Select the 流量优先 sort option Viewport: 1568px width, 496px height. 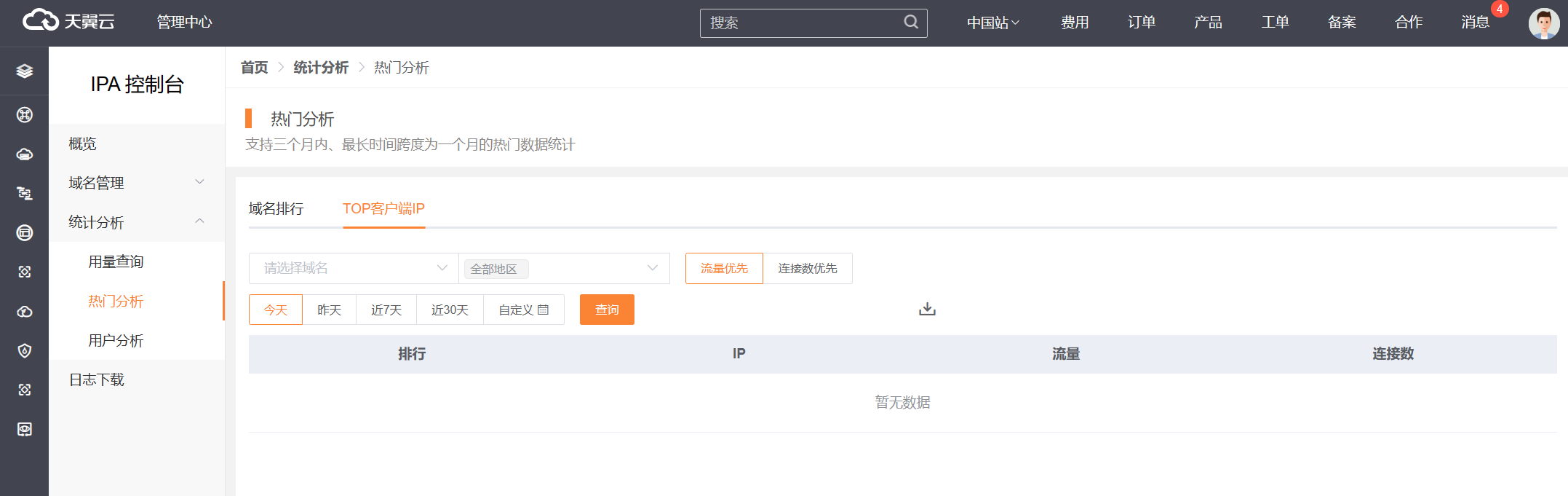724,269
